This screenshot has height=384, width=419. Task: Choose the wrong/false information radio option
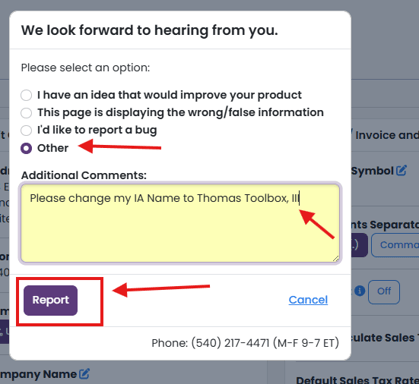[x=26, y=113]
